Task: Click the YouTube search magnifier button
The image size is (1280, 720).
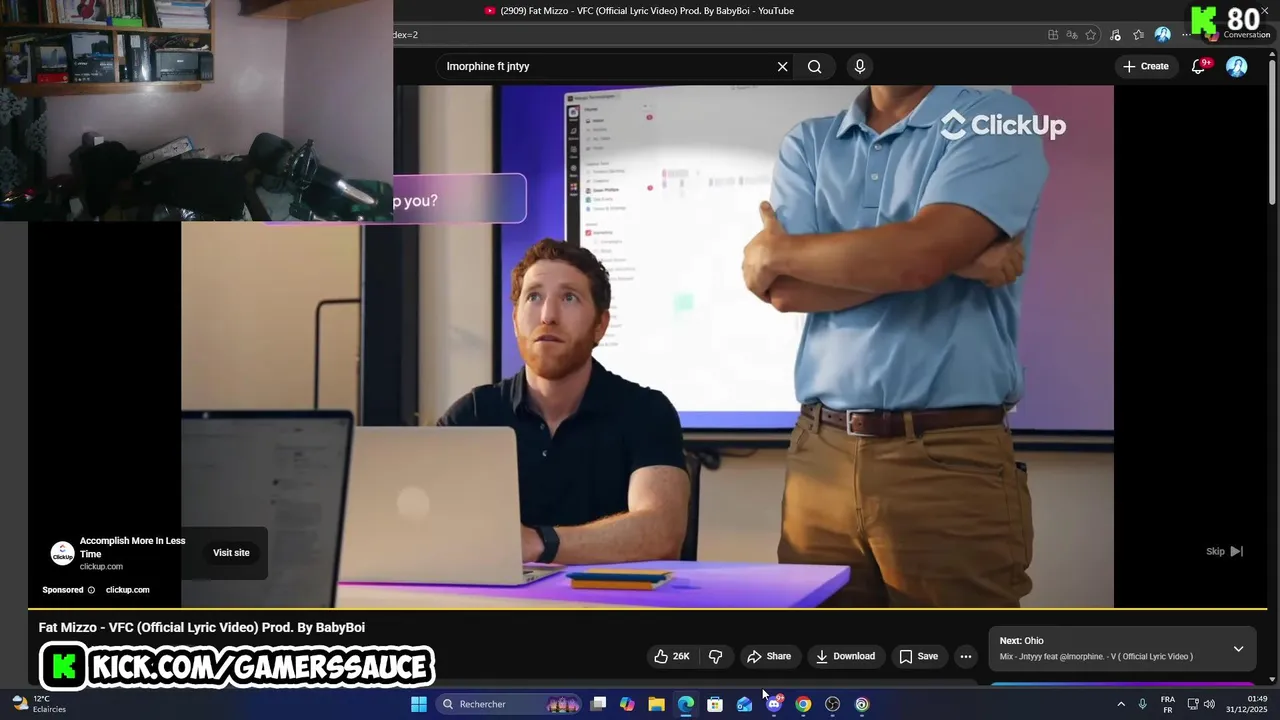Action: coord(815,67)
